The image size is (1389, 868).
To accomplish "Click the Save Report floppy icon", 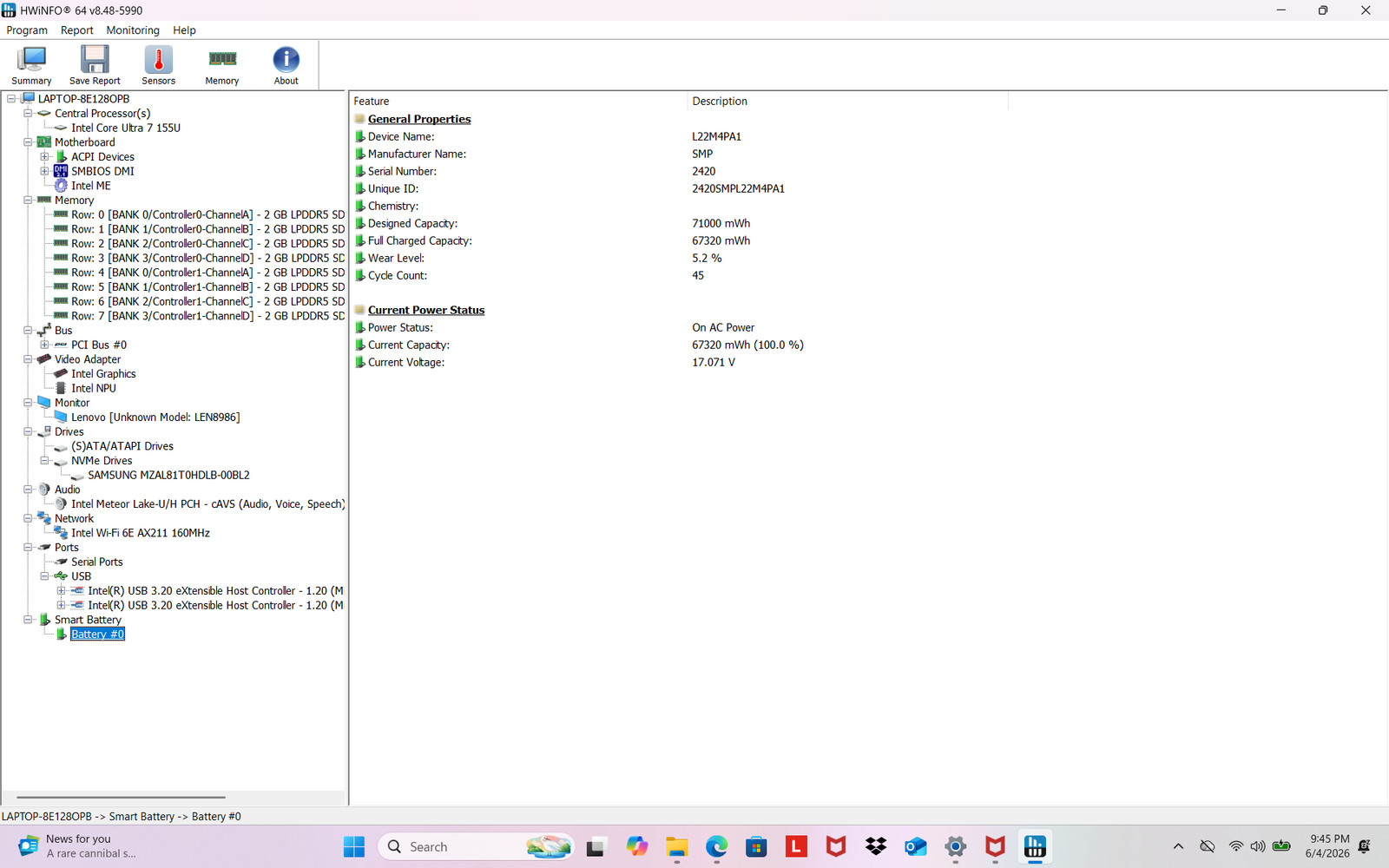I will click(x=95, y=65).
